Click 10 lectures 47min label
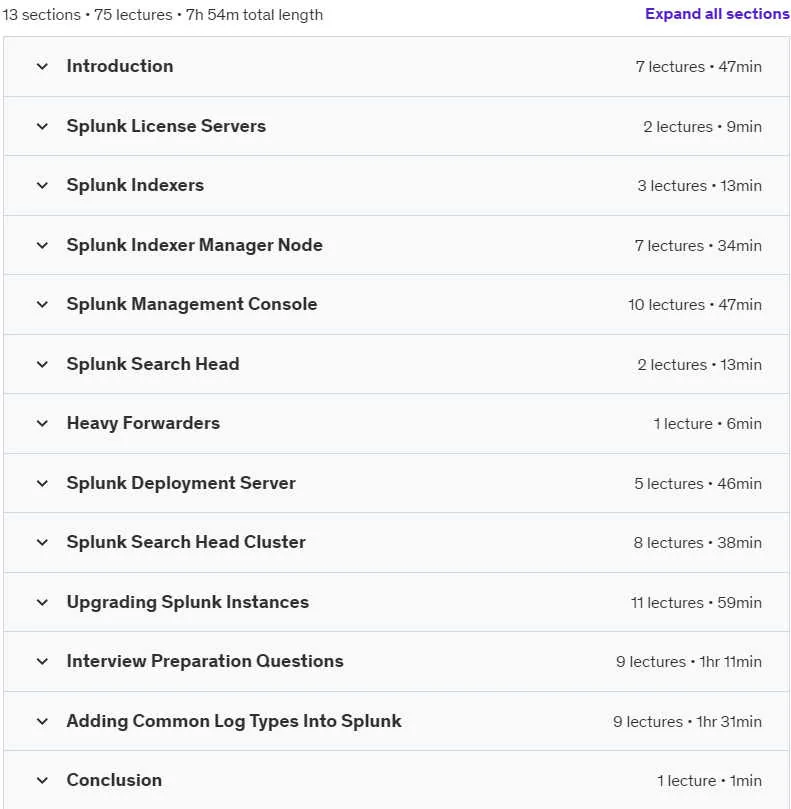 [695, 304]
